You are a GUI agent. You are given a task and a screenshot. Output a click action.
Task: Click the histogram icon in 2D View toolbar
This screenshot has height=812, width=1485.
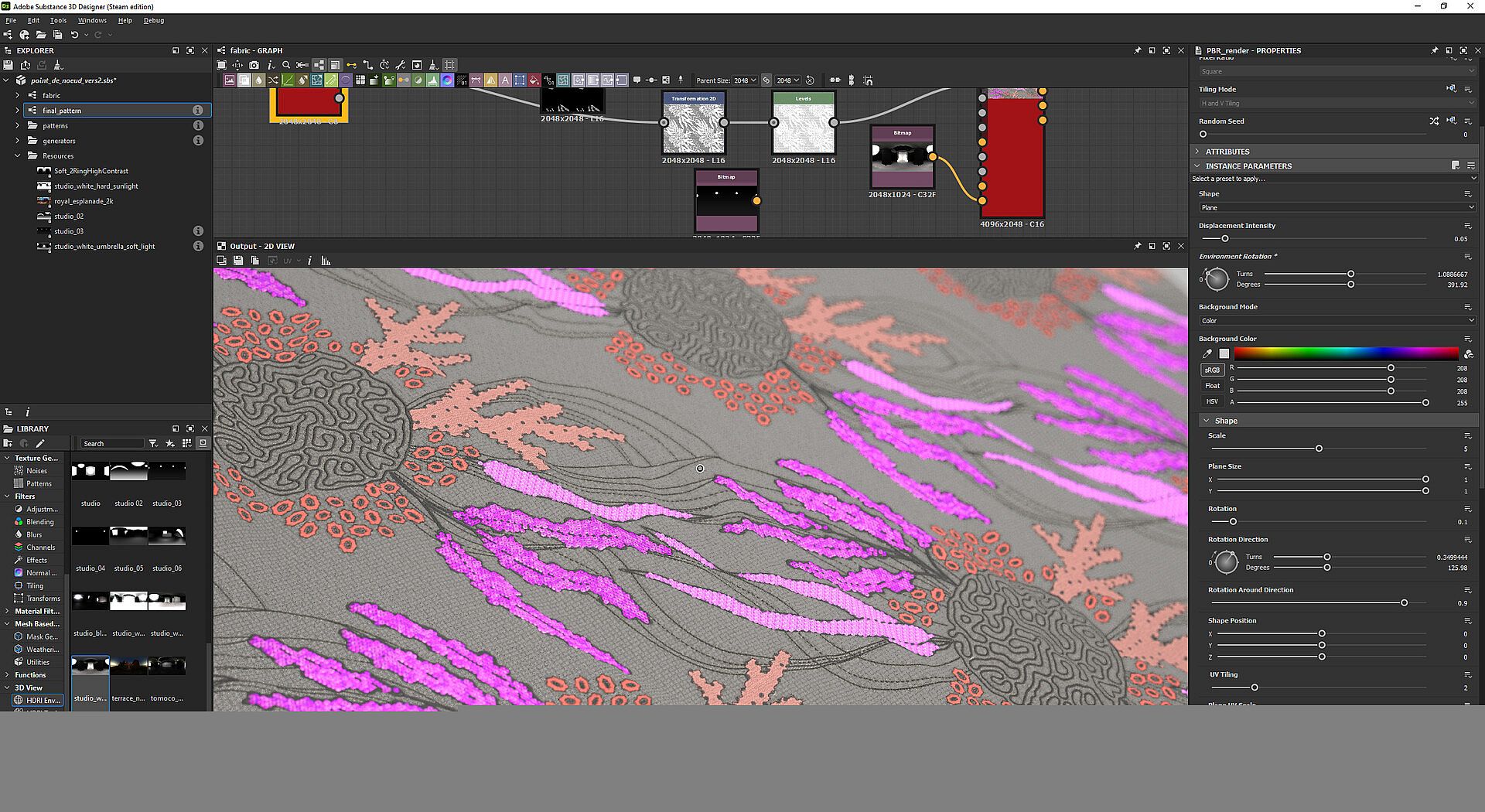click(x=326, y=261)
